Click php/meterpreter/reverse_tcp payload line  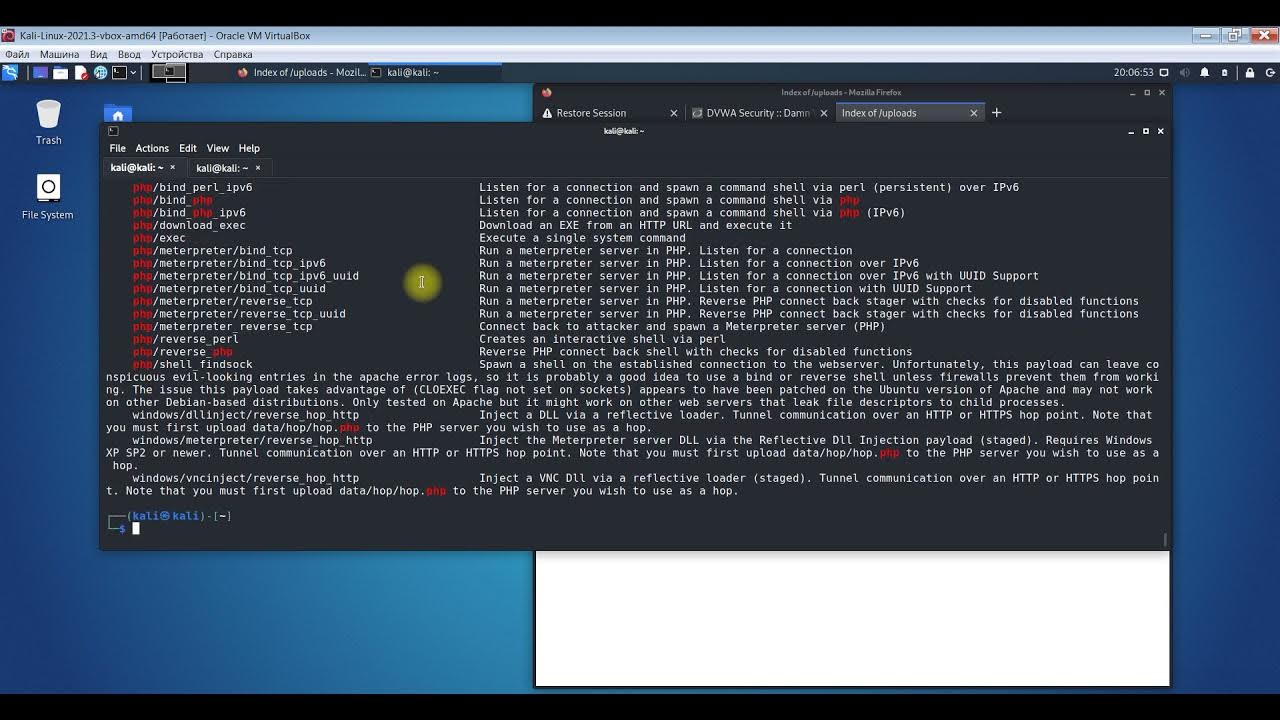(636, 301)
